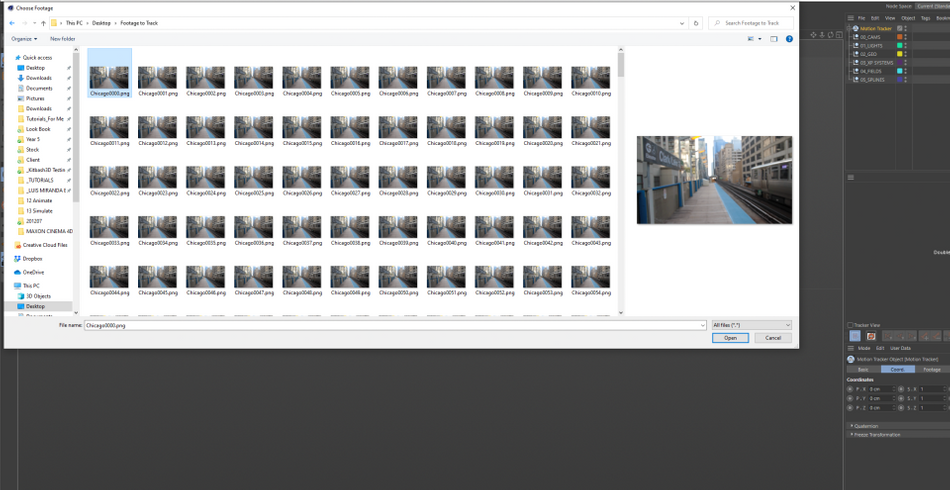This screenshot has width=950, height=490.
Task: Open the Node Space dropdown
Action: tap(933, 6)
